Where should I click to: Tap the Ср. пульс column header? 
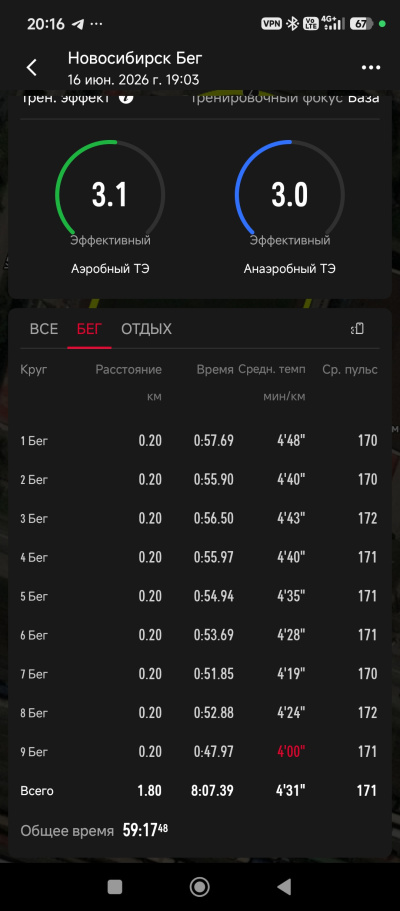tap(350, 370)
